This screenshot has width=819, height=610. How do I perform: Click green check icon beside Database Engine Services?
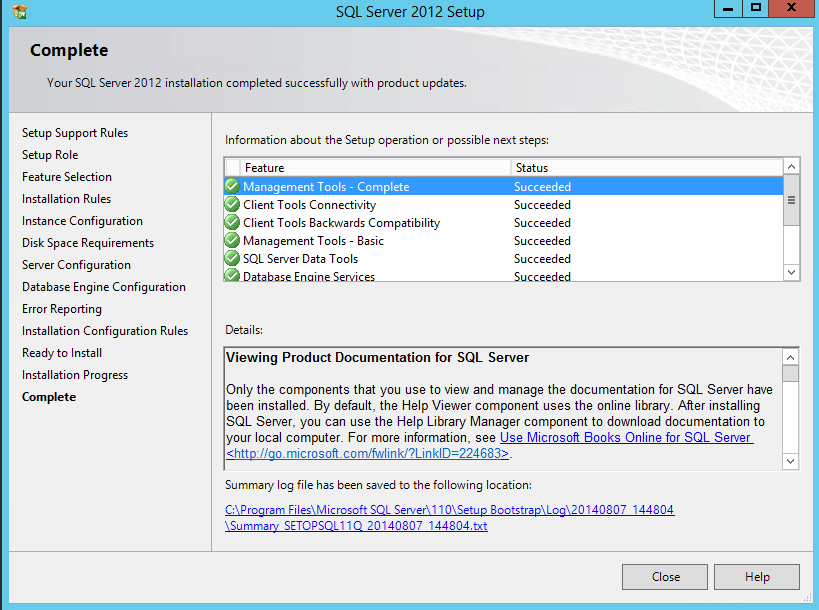pos(232,275)
